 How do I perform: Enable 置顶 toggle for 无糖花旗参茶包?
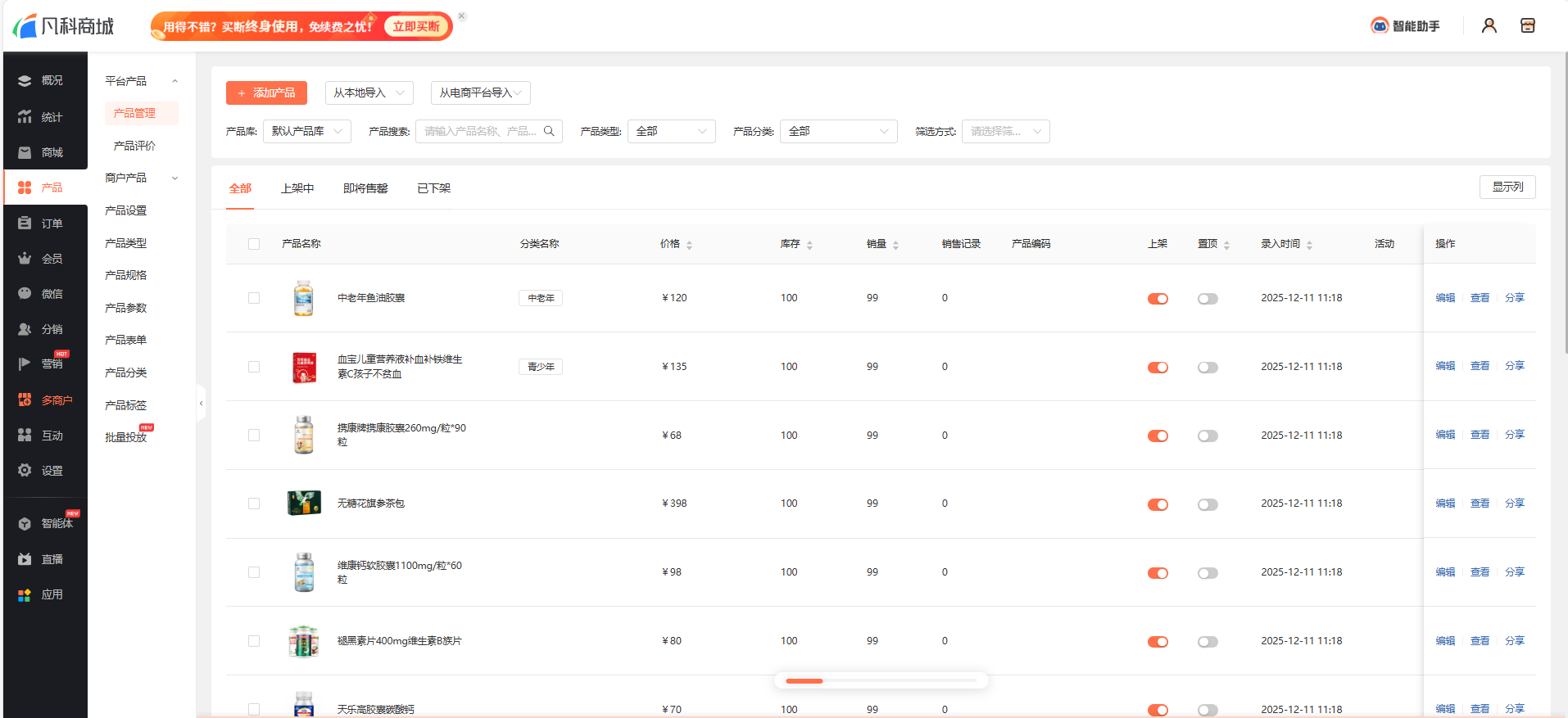click(1207, 504)
